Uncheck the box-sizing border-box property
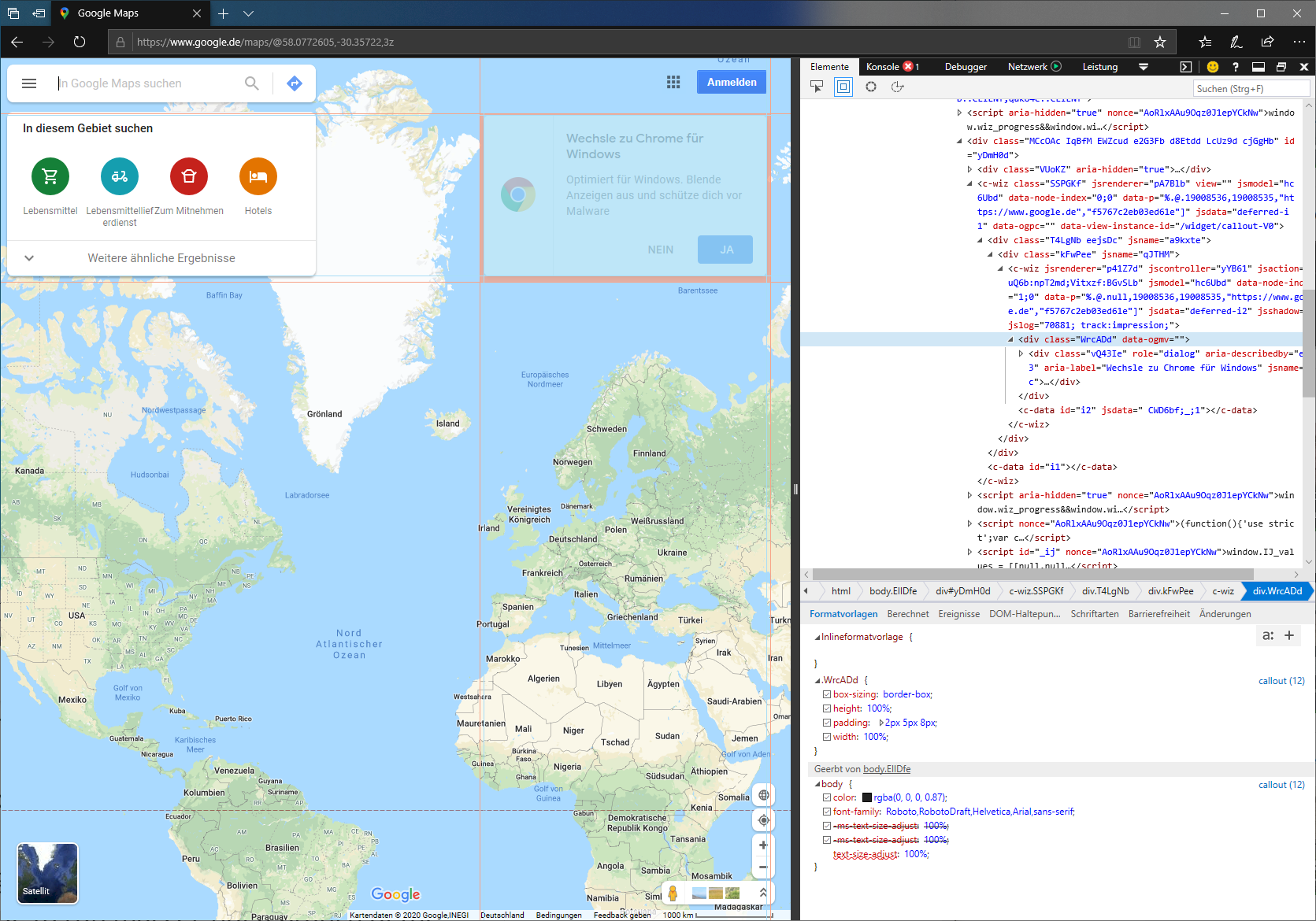The image size is (1316, 921). [x=827, y=694]
